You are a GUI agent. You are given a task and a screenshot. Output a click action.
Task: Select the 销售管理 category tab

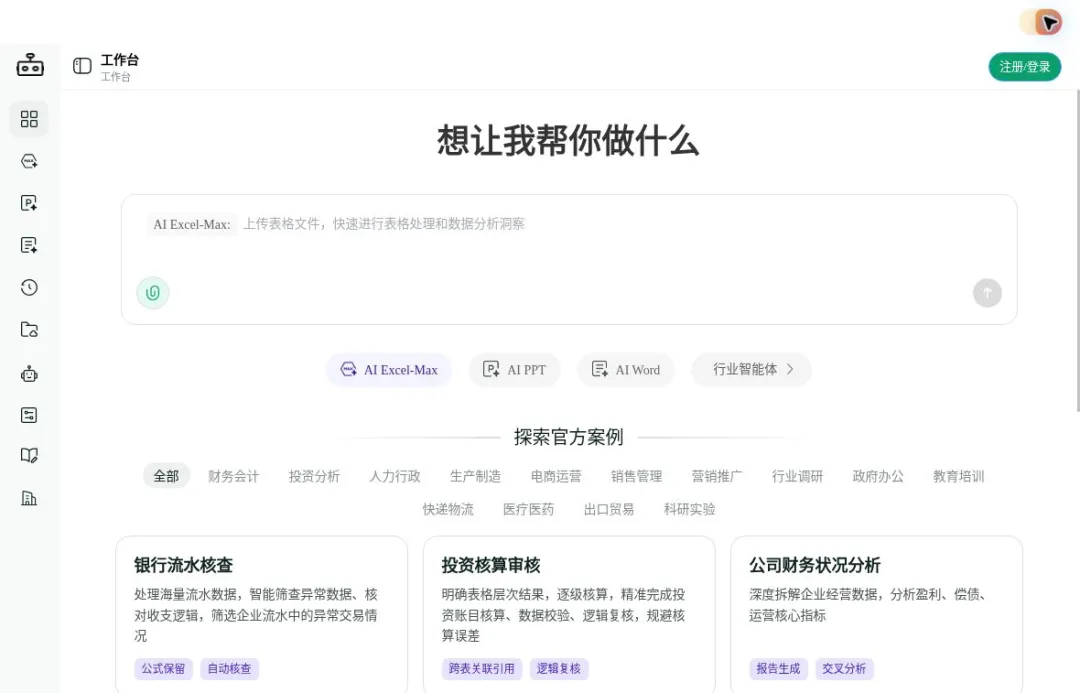click(636, 476)
